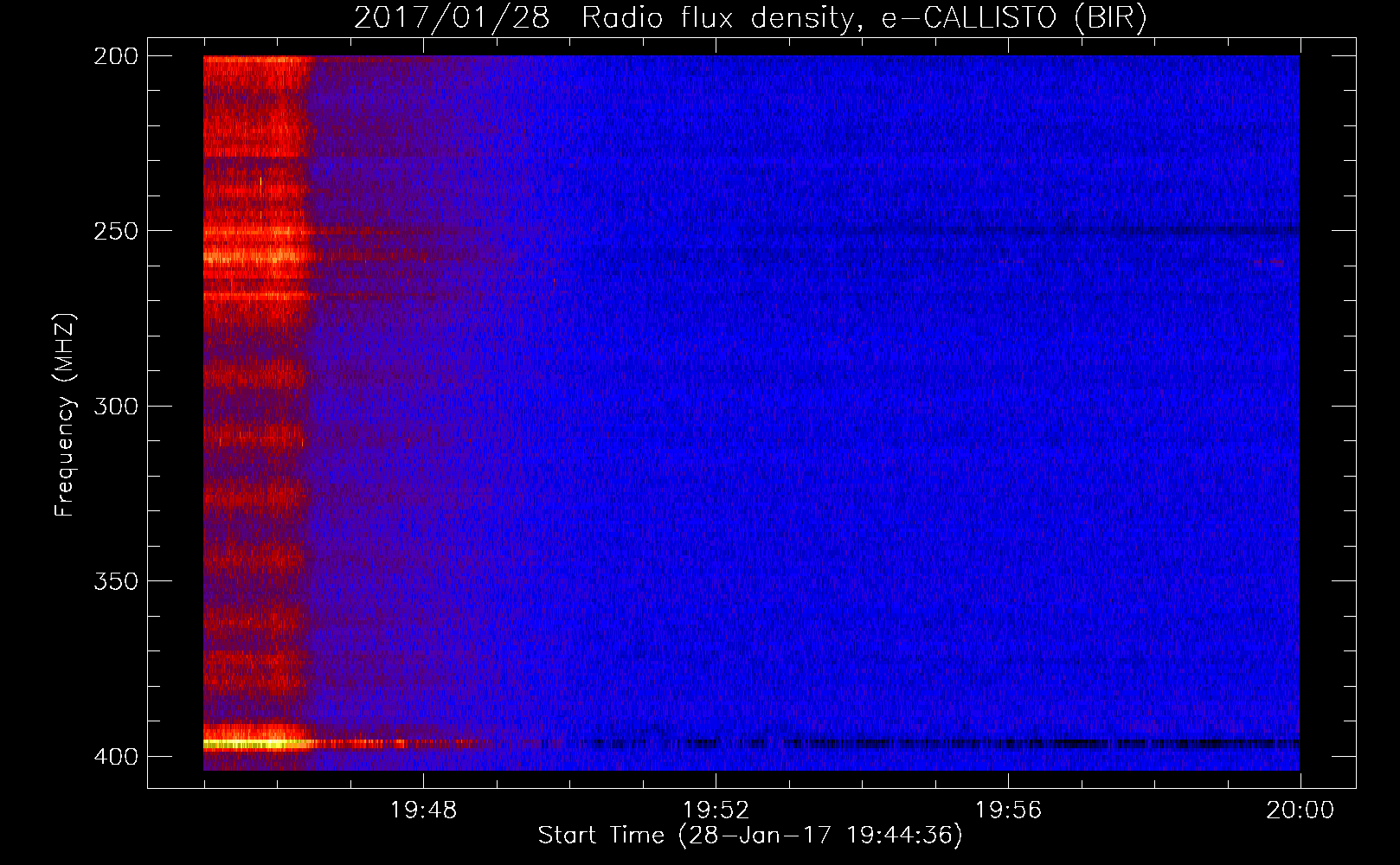This screenshot has height=865, width=1400.
Task: Click the 19:48 time tick label
Action: coord(423,811)
